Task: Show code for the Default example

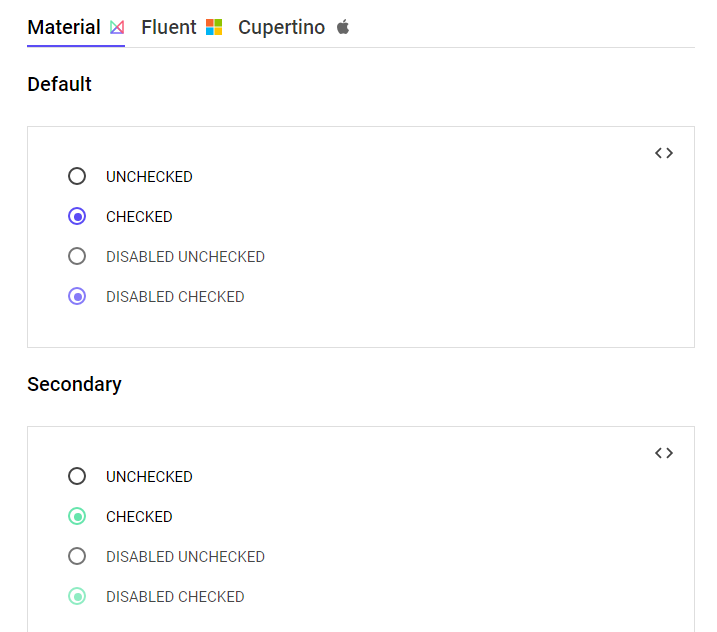Action: (664, 153)
